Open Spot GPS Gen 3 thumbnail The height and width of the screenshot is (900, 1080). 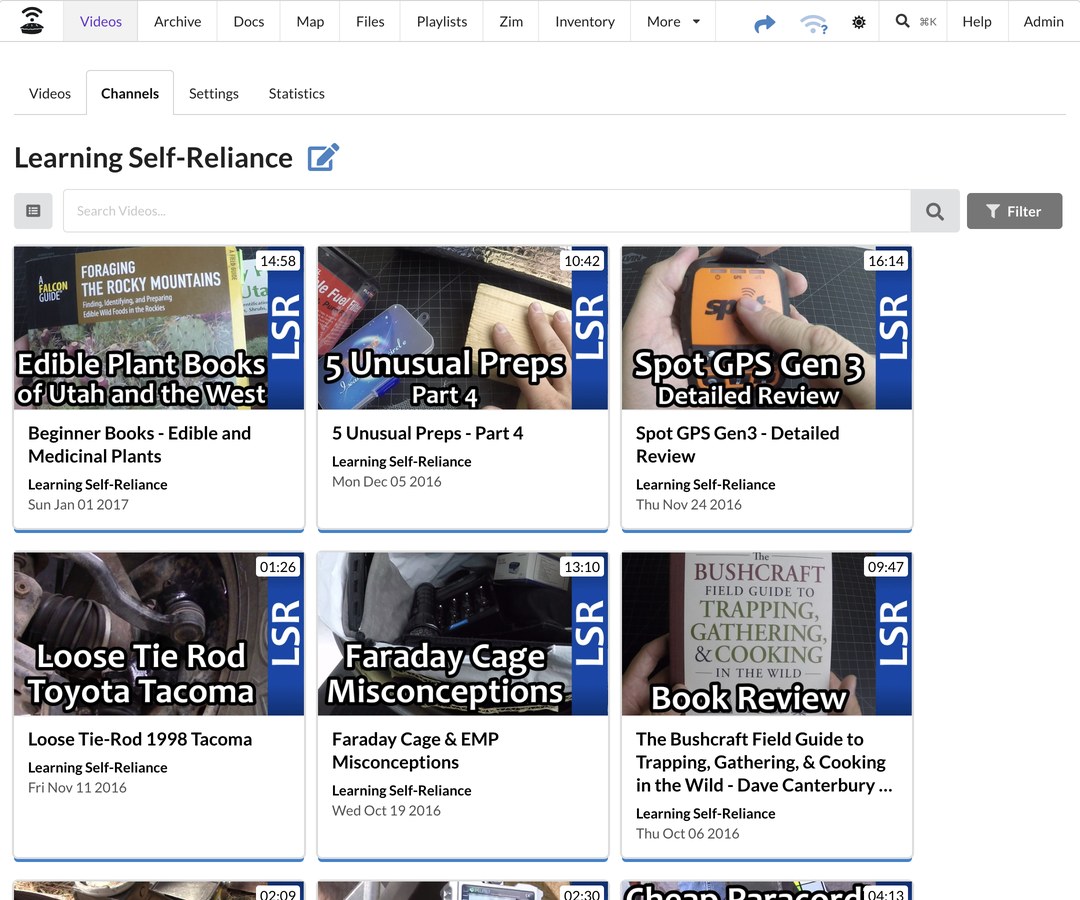pyautogui.click(x=767, y=328)
